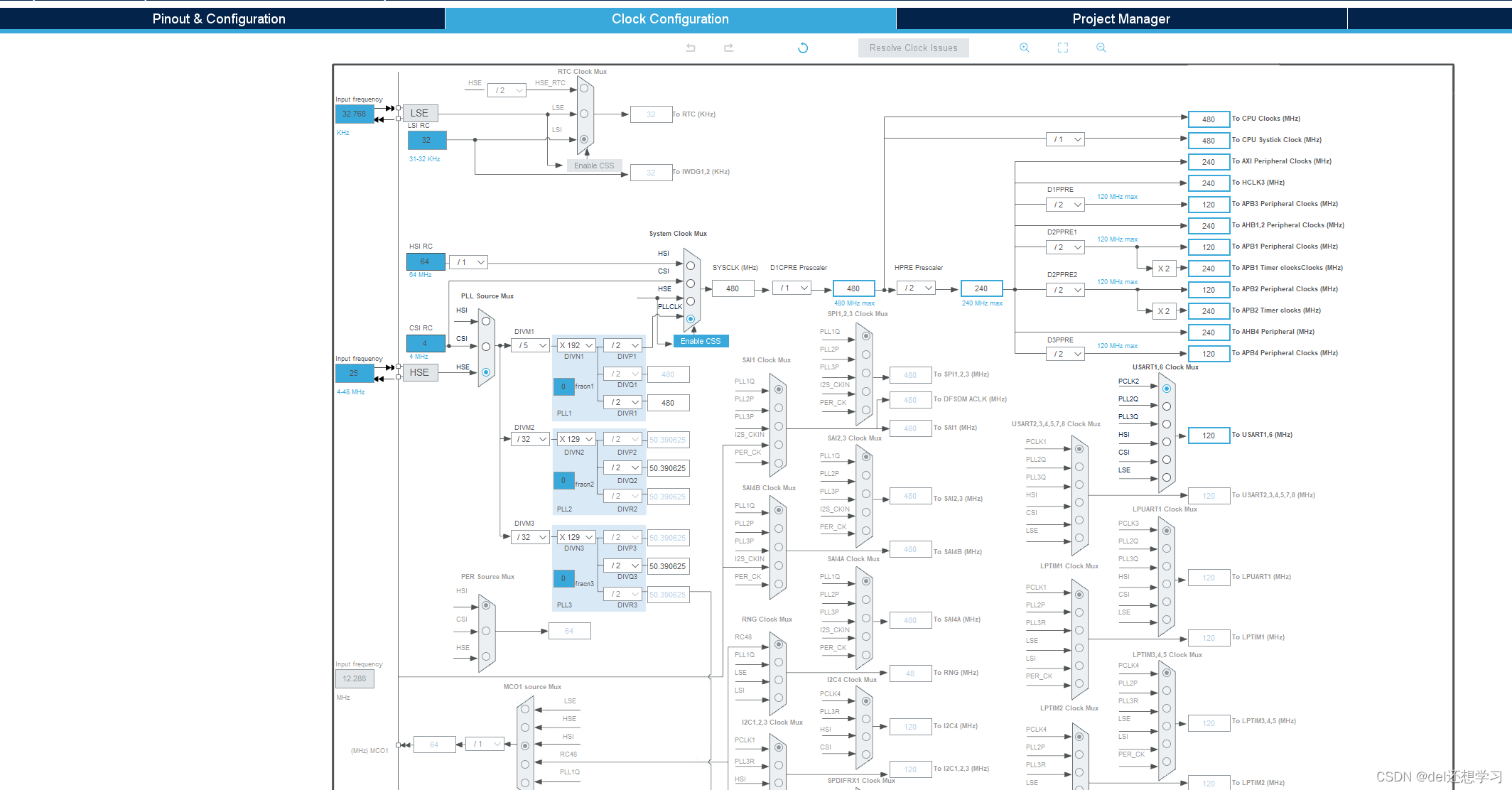The image size is (1512, 790).
Task: Open the Project Manager tab
Action: tap(1120, 19)
